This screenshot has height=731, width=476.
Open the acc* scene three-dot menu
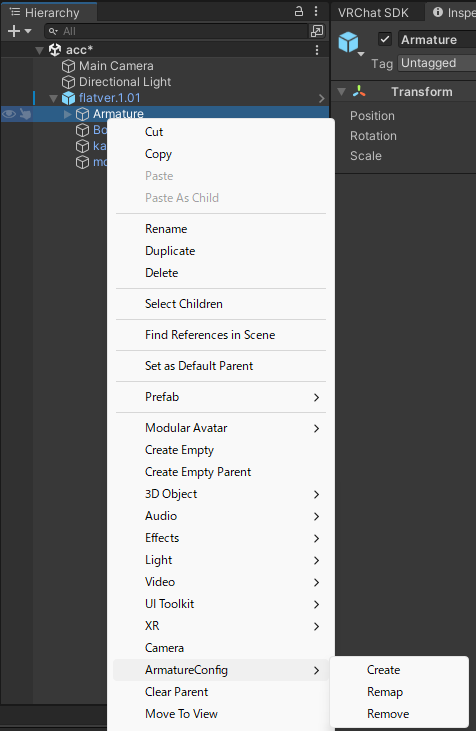317,50
